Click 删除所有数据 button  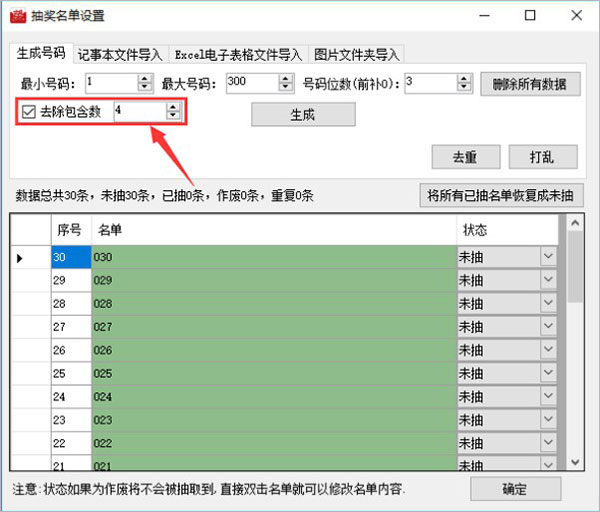pos(530,84)
